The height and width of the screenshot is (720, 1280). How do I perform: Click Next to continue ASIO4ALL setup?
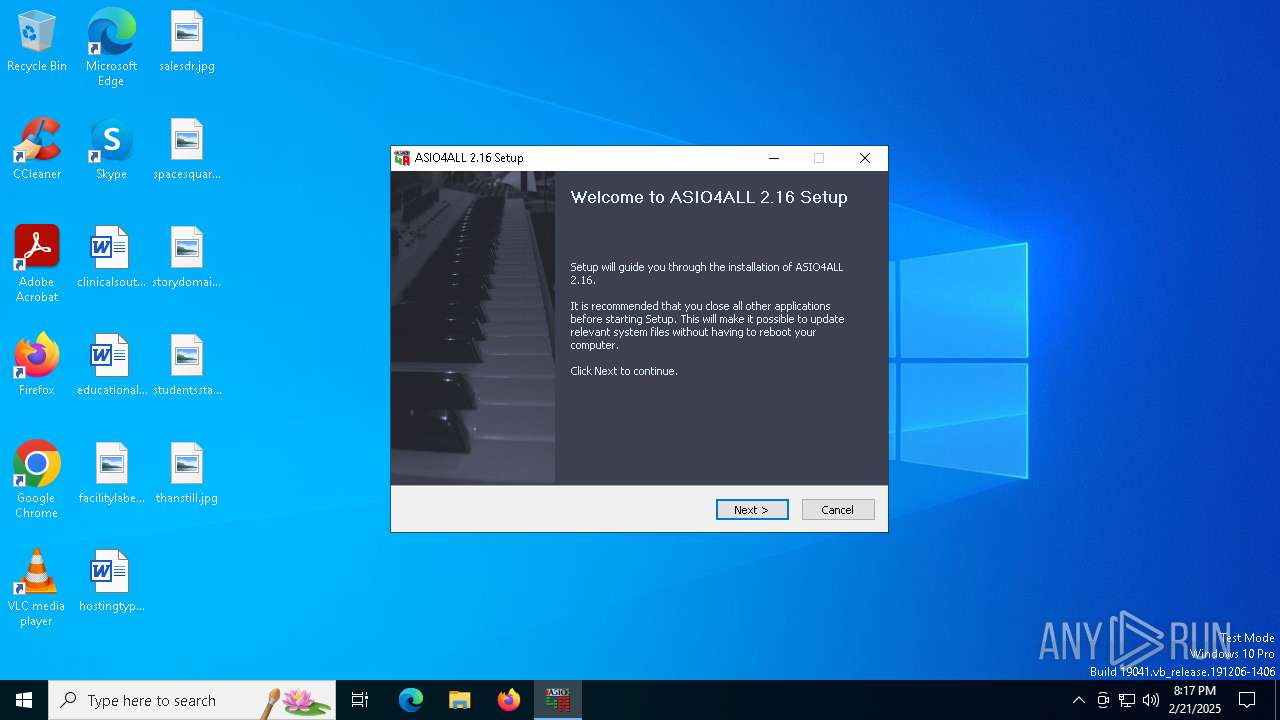(752, 510)
